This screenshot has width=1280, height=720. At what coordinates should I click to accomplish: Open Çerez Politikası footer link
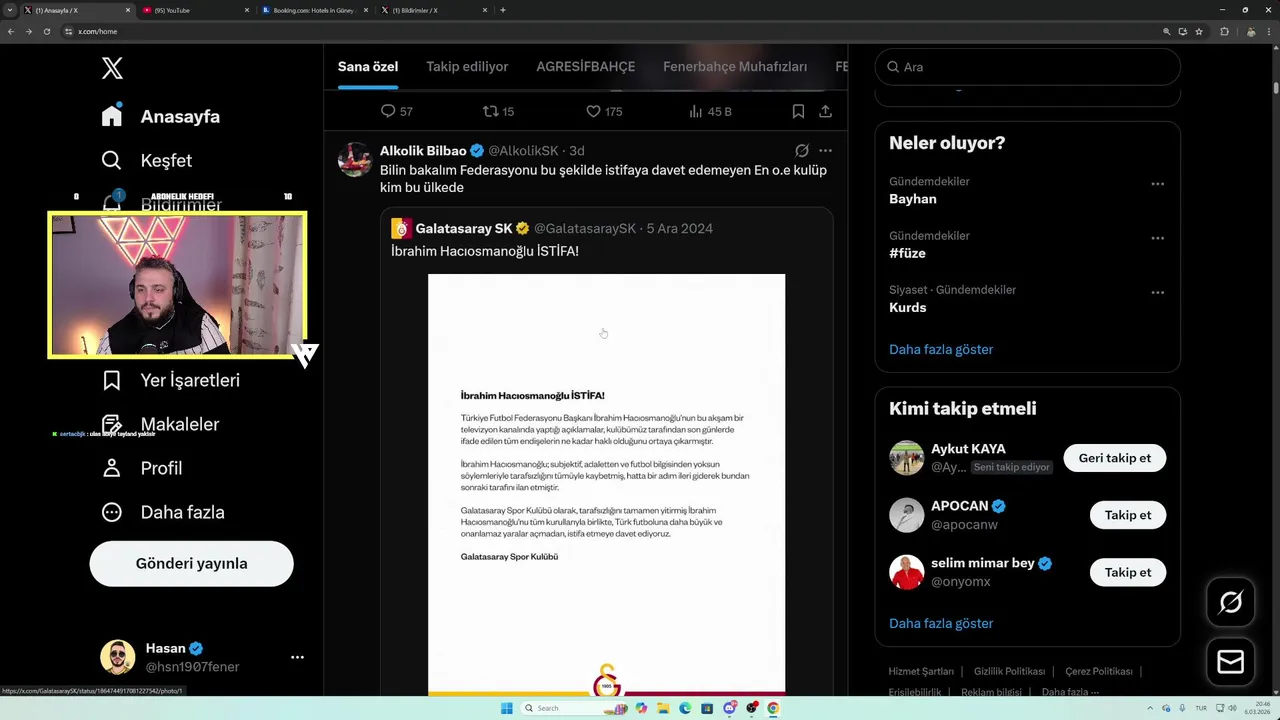click(1098, 671)
